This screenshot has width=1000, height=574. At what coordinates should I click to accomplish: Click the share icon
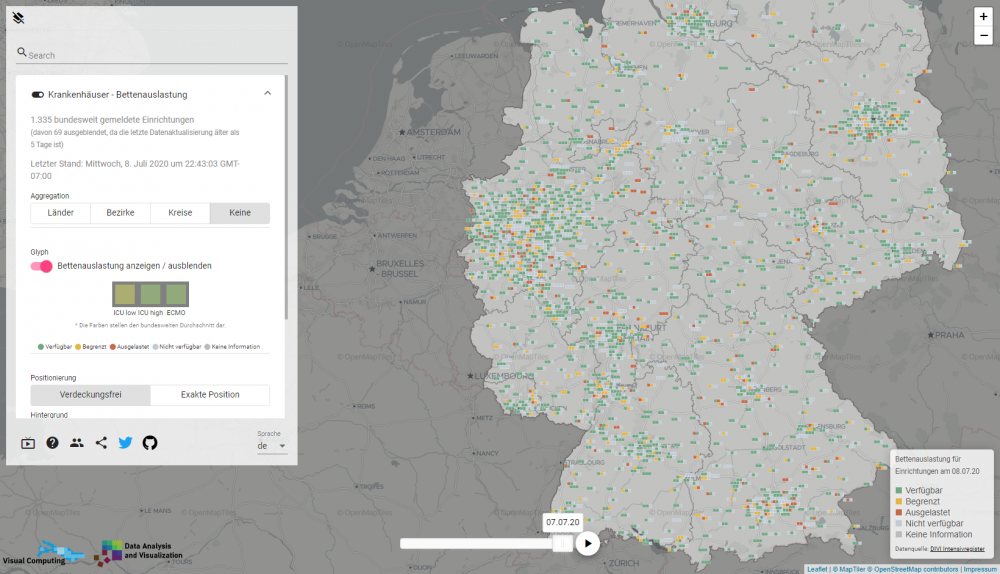coord(101,443)
